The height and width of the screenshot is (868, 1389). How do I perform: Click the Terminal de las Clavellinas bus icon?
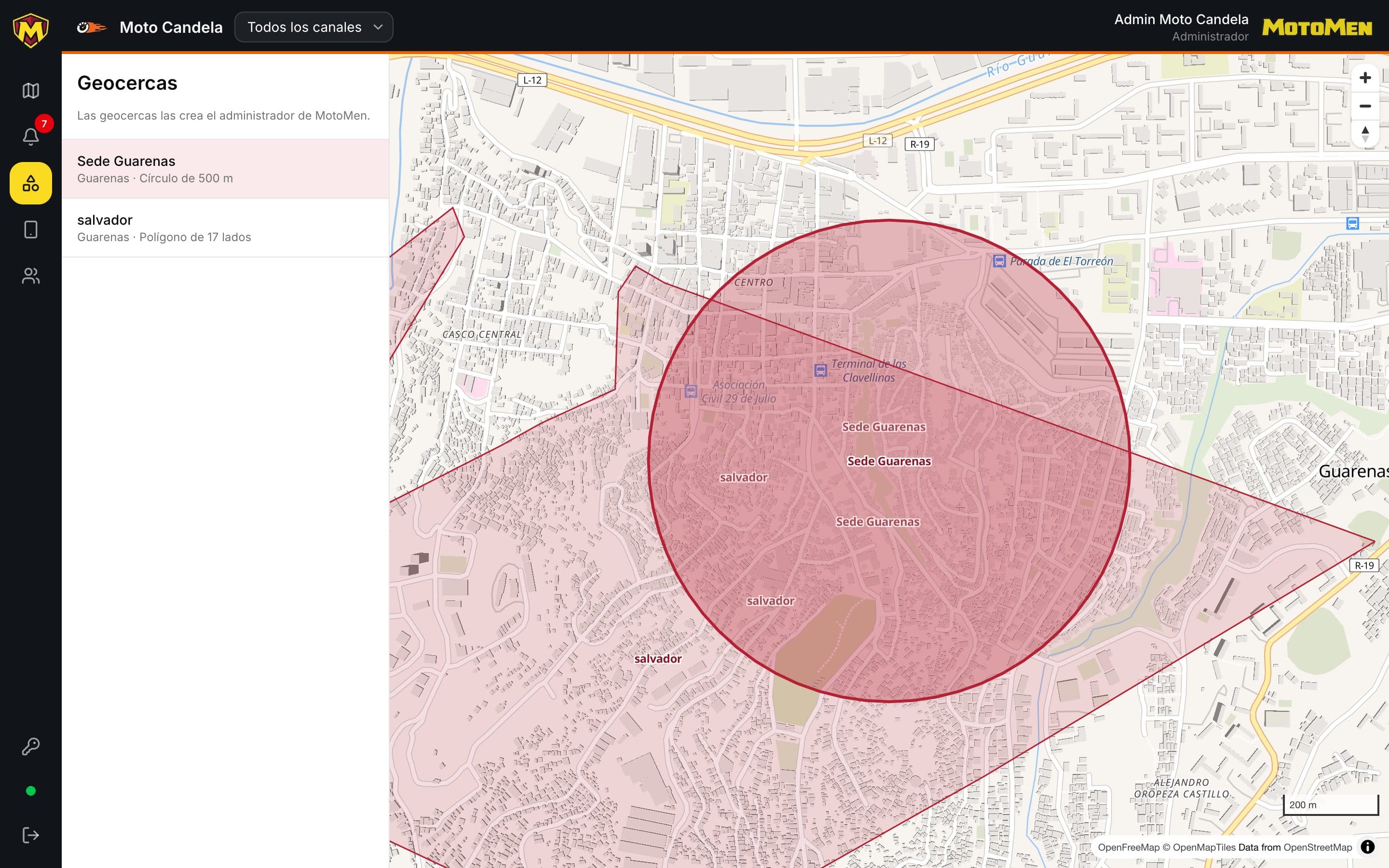pyautogui.click(x=821, y=370)
